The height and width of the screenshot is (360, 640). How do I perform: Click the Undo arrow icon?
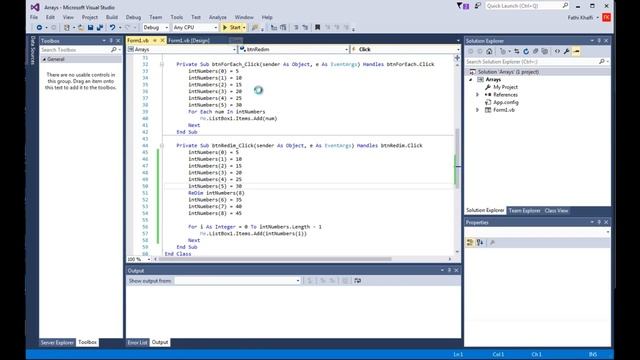pos(112,27)
